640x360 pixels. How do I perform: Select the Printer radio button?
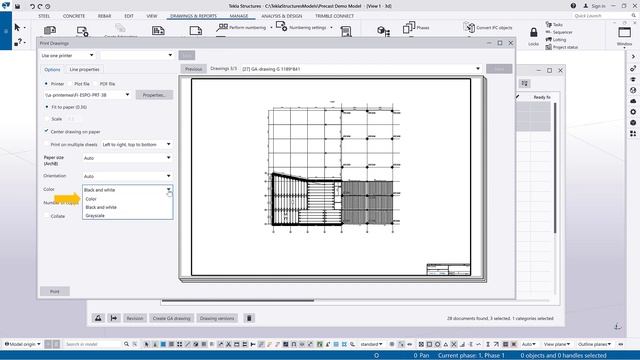(x=46, y=84)
